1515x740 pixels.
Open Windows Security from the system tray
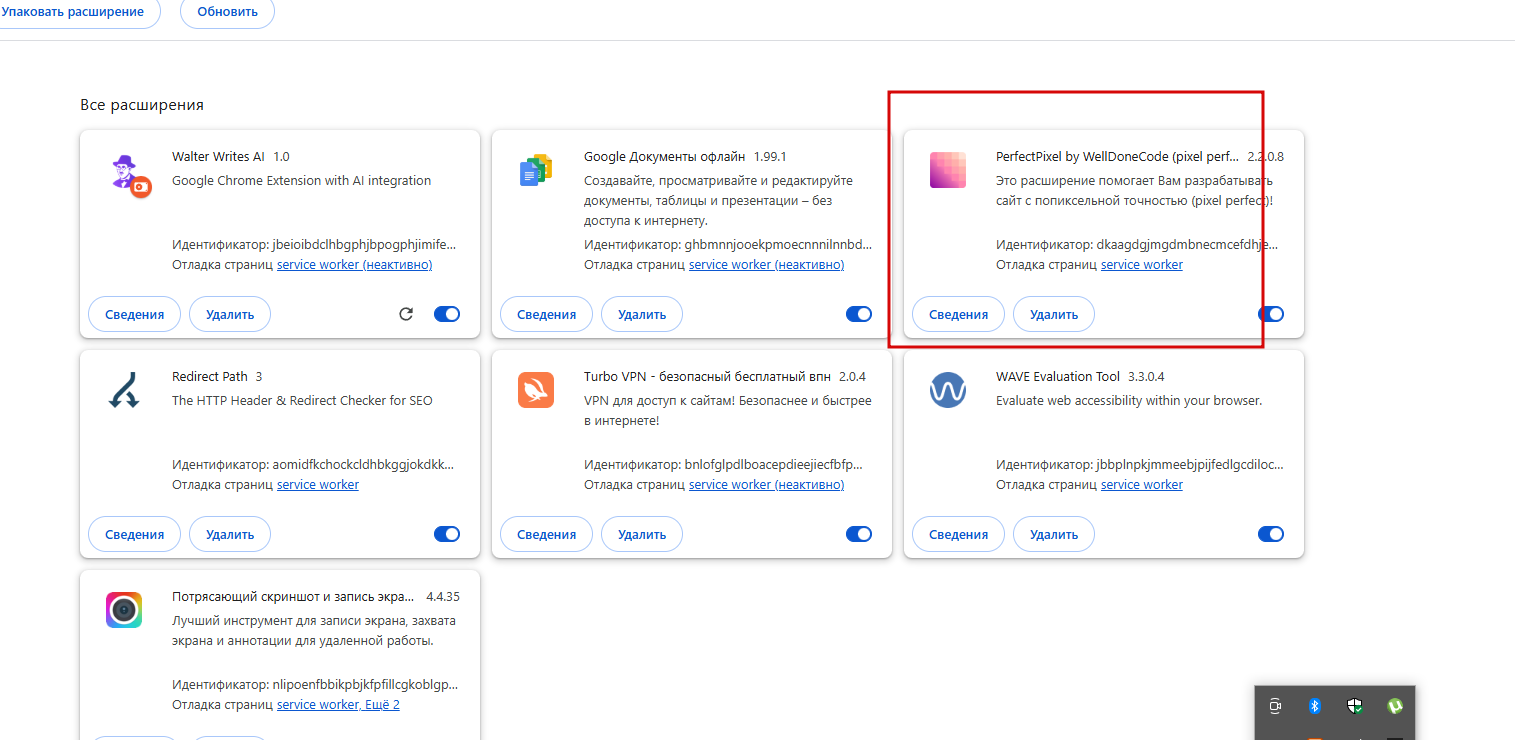pos(1355,706)
